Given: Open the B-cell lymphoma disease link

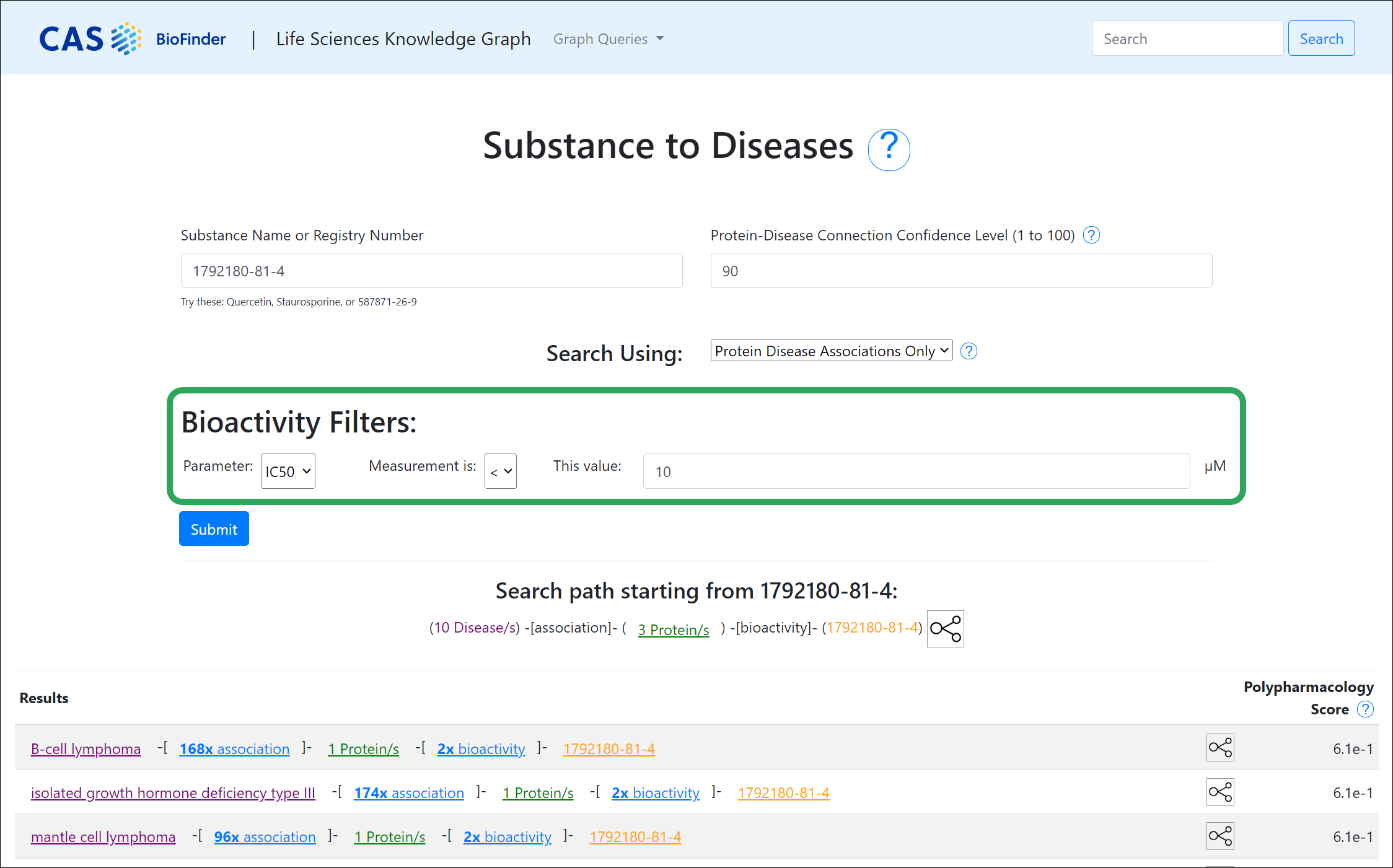Looking at the screenshot, I should tap(86, 749).
